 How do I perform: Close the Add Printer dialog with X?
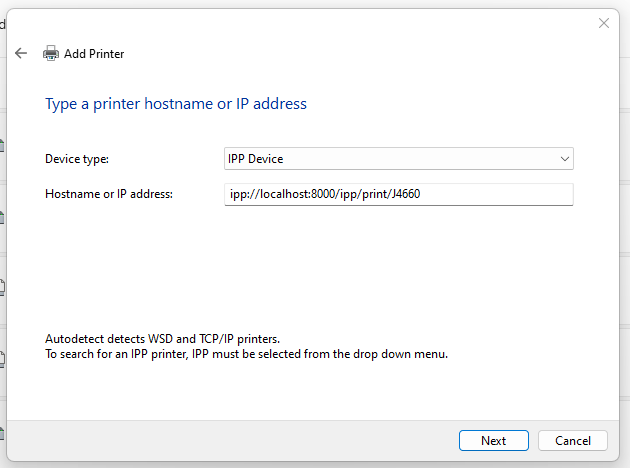[x=603, y=23]
